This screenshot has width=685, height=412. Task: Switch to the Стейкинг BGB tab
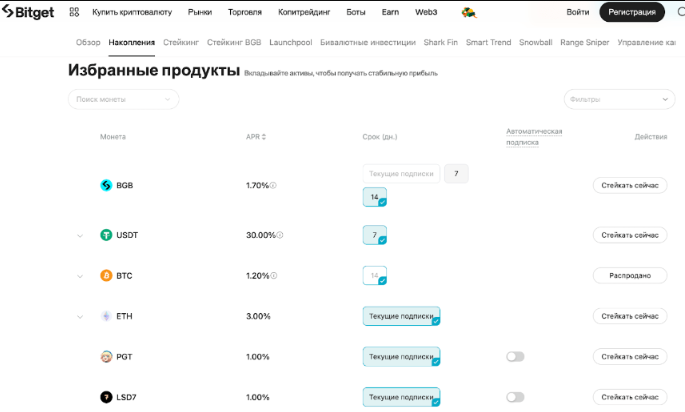pyautogui.click(x=234, y=42)
